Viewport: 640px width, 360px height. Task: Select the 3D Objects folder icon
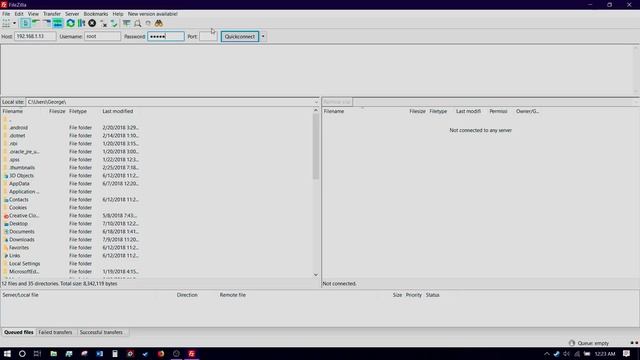click(6, 176)
